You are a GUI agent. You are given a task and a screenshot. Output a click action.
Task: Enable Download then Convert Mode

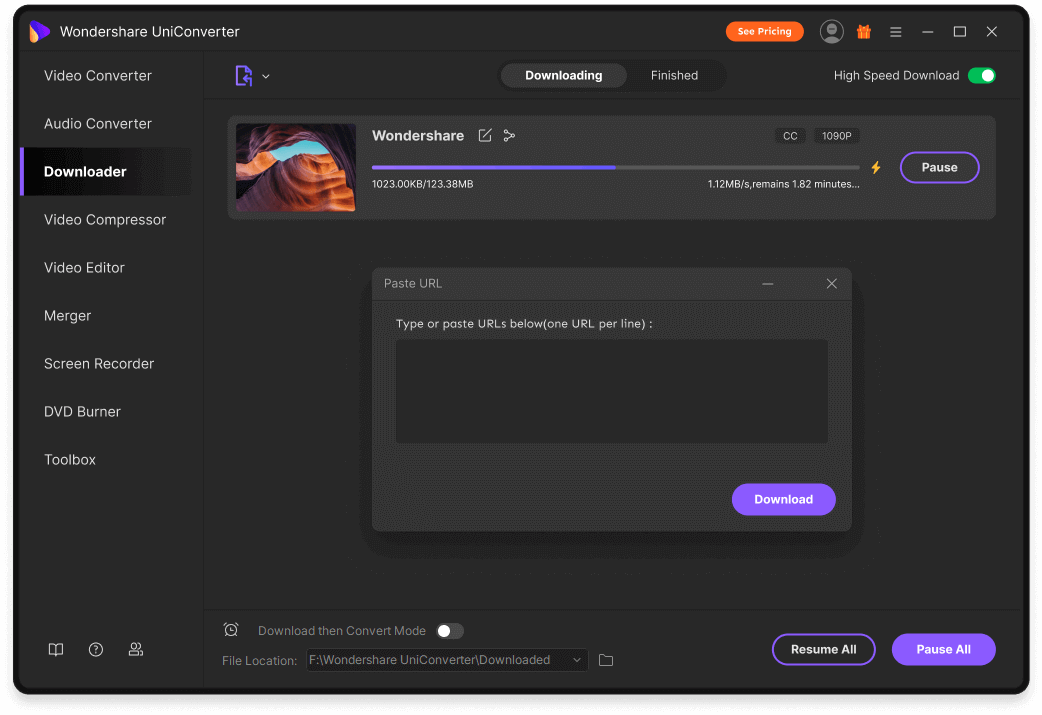(449, 630)
